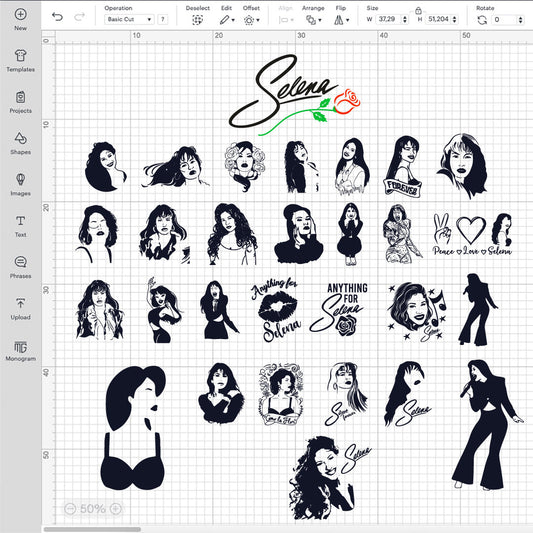Viewport: 533px width, 533px height.
Task: Select the FOREVER banner portrait
Action: [403, 166]
